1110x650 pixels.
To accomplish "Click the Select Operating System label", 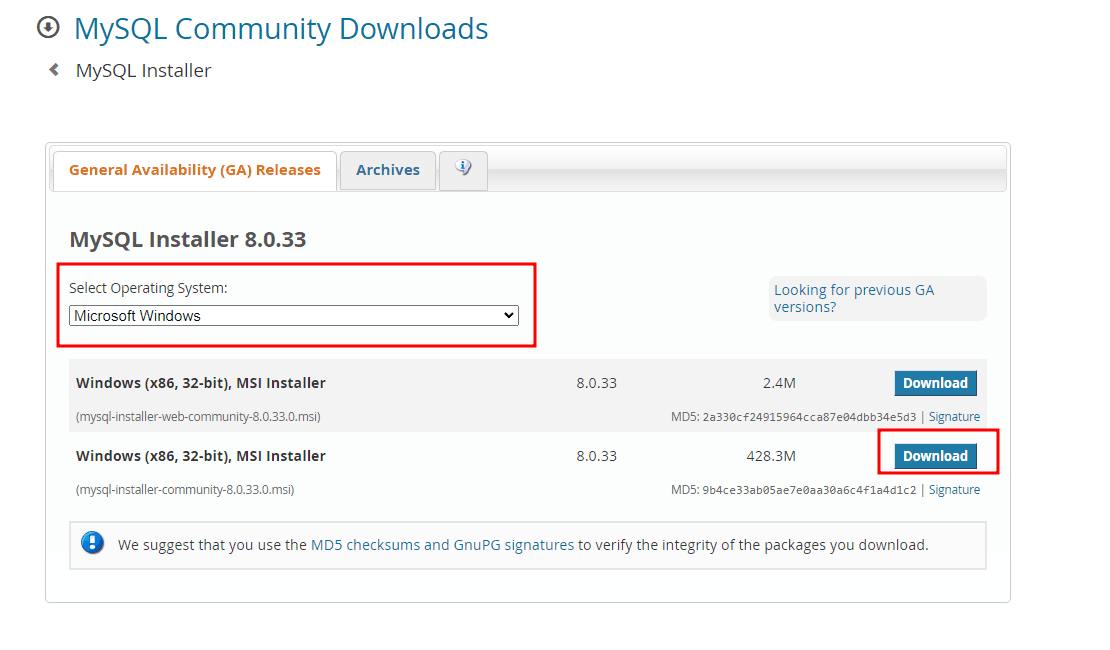I will click(x=148, y=288).
